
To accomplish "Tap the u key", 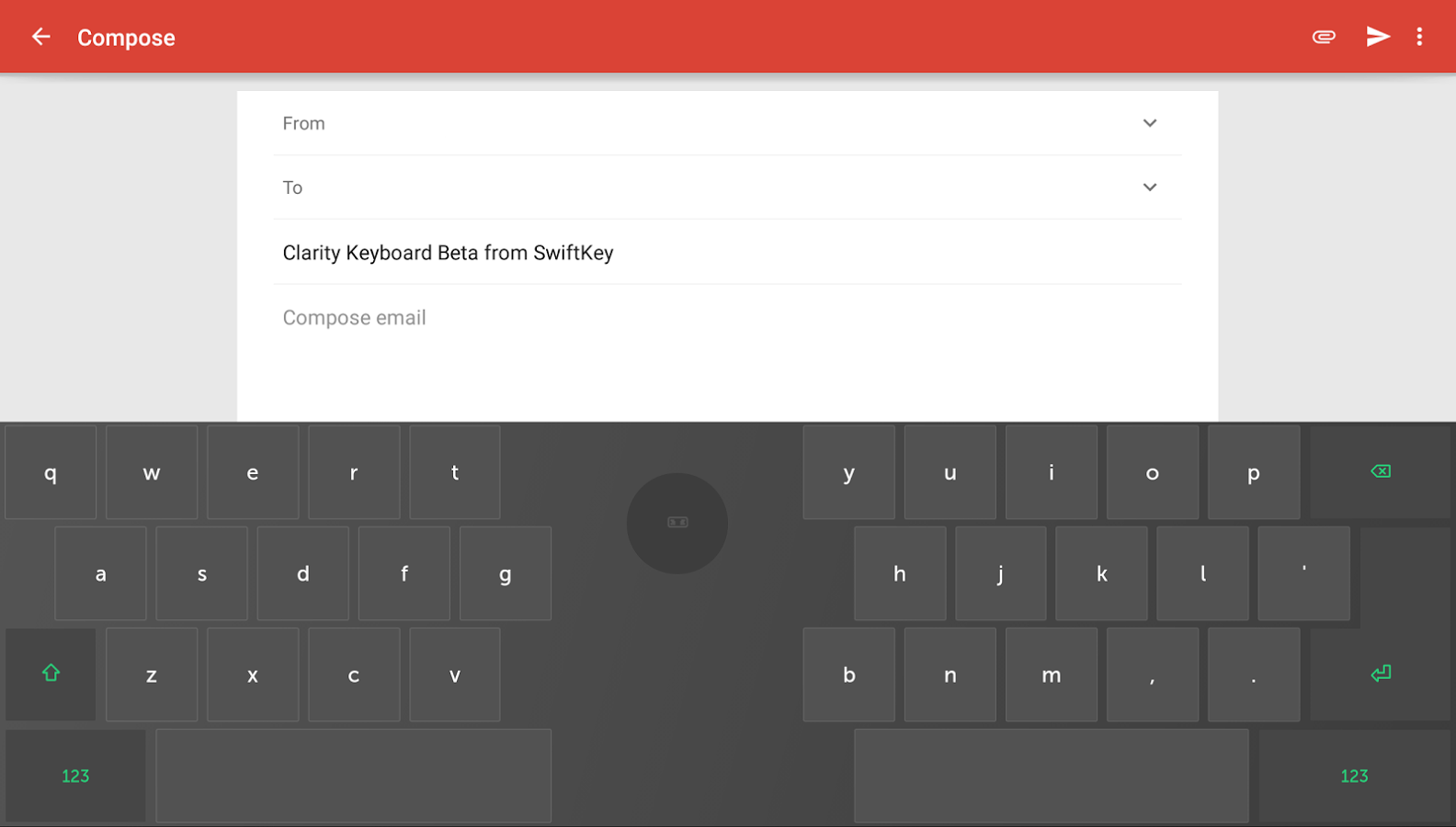I will click(950, 472).
